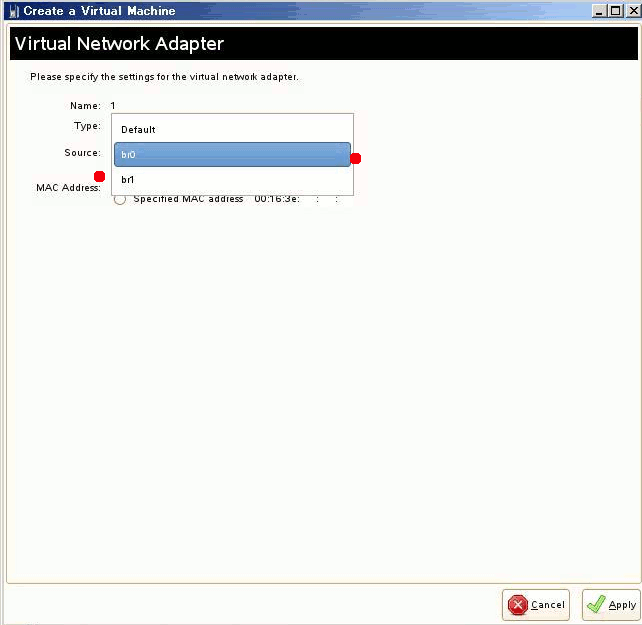642x625 pixels.
Task: Click the Cancel button
Action: pyautogui.click(x=536, y=605)
